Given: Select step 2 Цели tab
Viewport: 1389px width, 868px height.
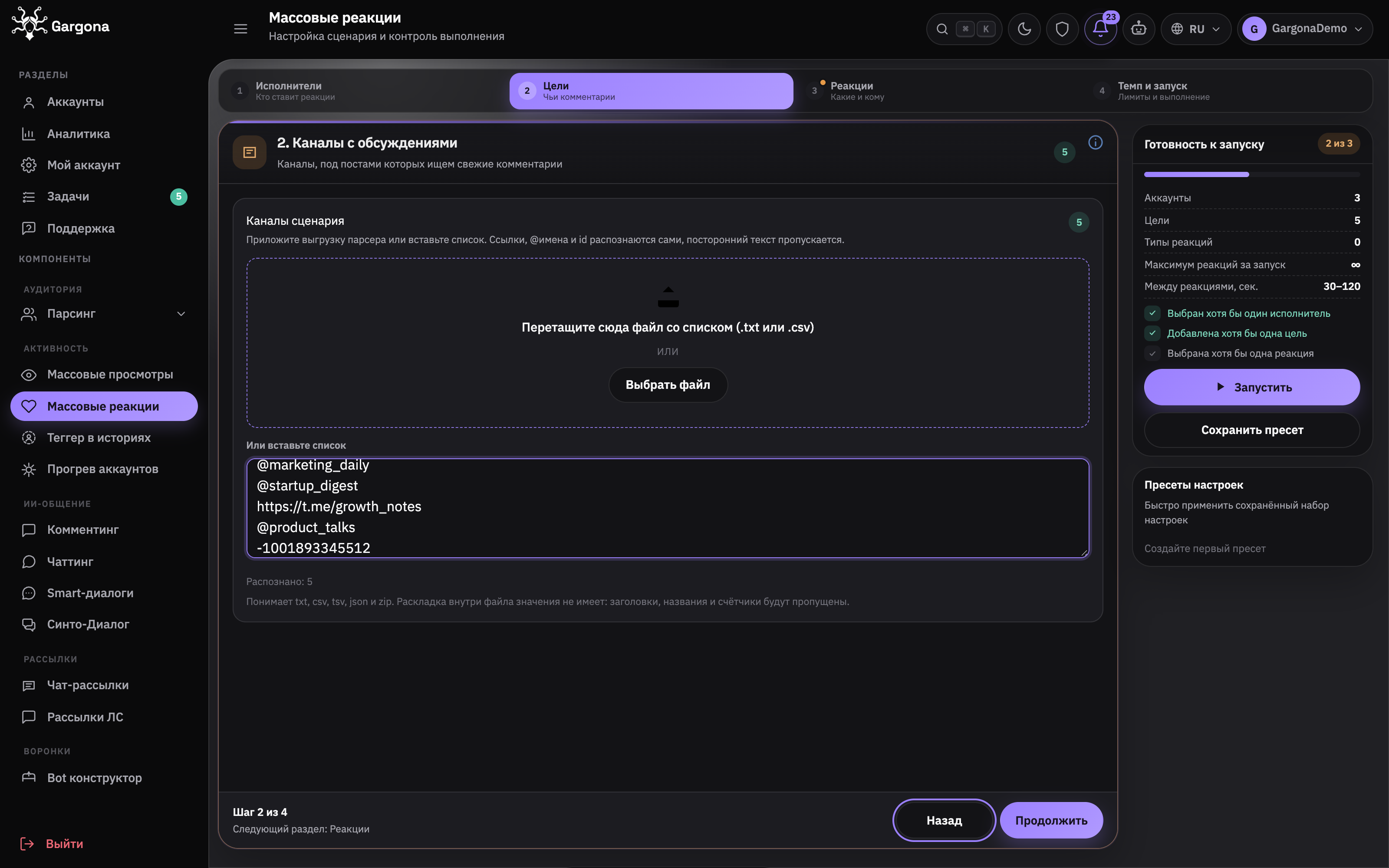Looking at the screenshot, I should (651, 91).
